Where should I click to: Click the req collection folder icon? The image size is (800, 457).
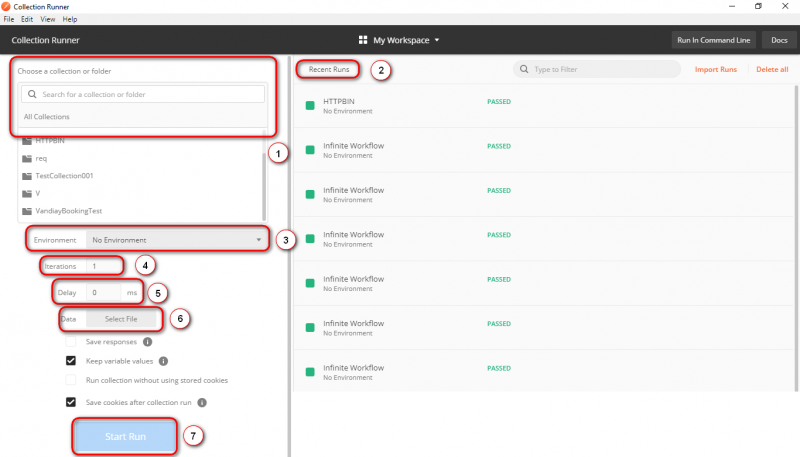(x=26, y=158)
